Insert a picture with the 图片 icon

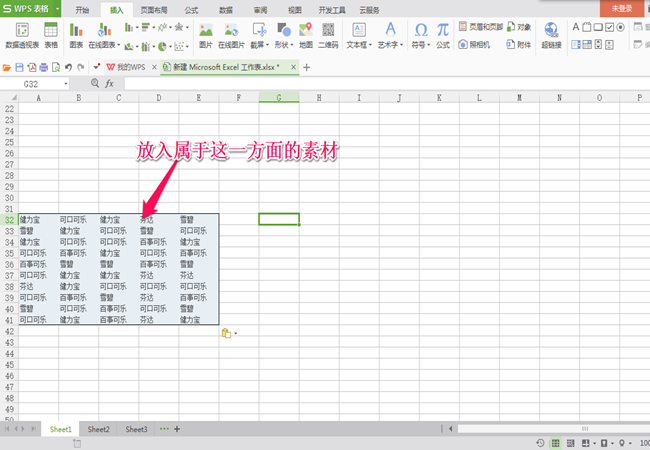tap(206, 36)
